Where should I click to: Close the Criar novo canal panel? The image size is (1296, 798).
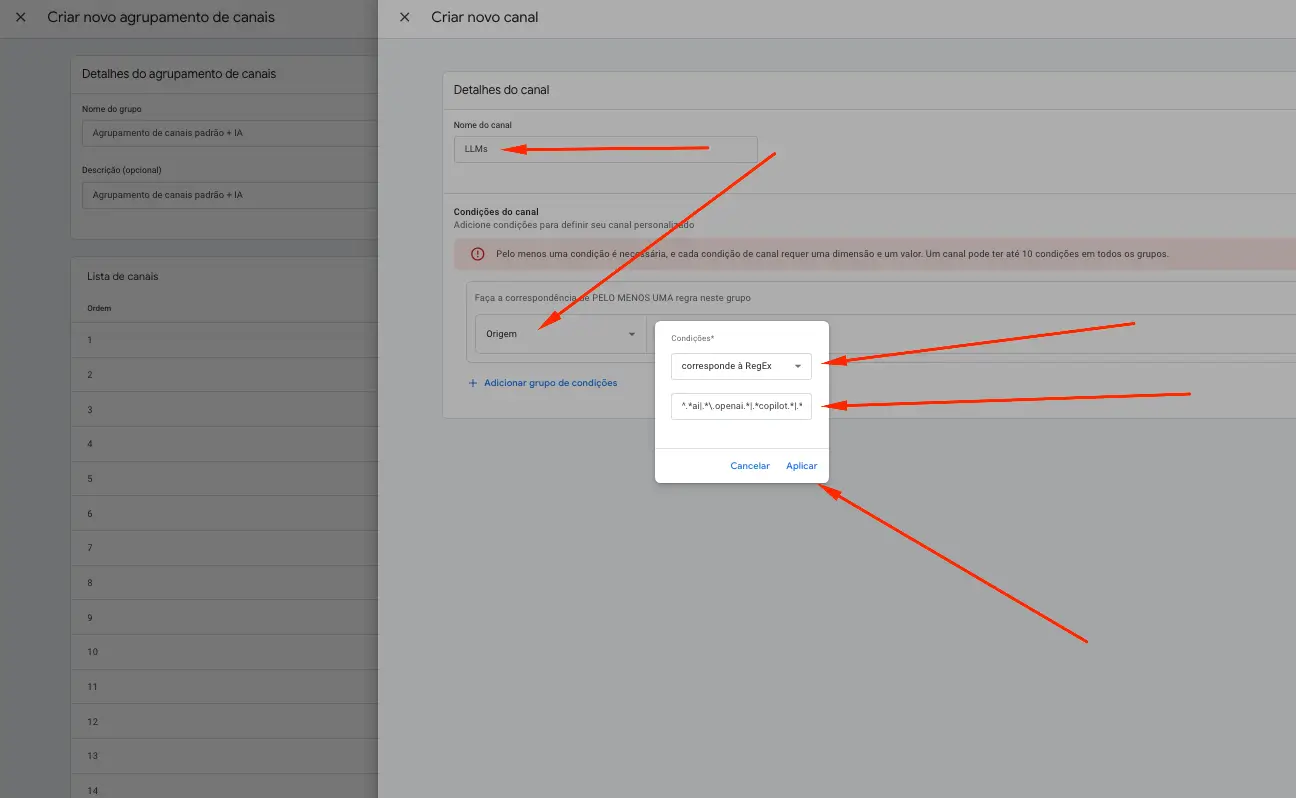click(404, 17)
